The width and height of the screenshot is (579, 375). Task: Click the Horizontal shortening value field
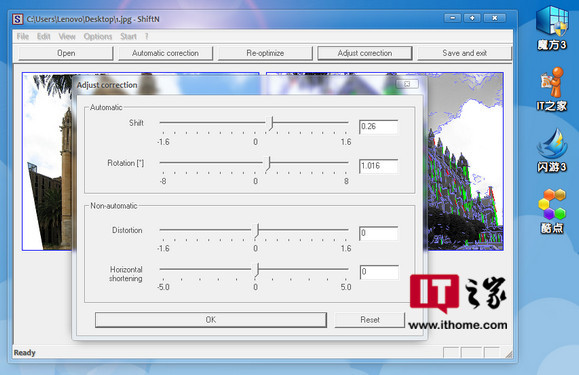point(379,272)
